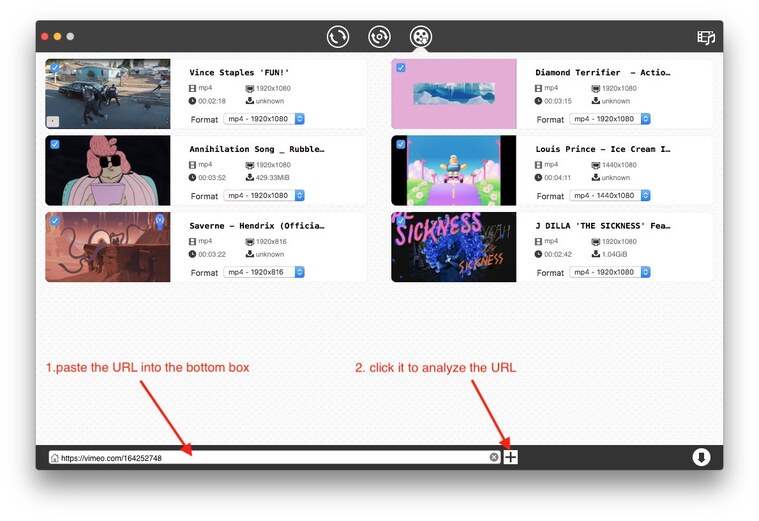Image resolution: width=759 pixels, height=521 pixels.
Task: Open Format dropdown for Louis Prince Ice Cream
Action: click(x=610, y=196)
